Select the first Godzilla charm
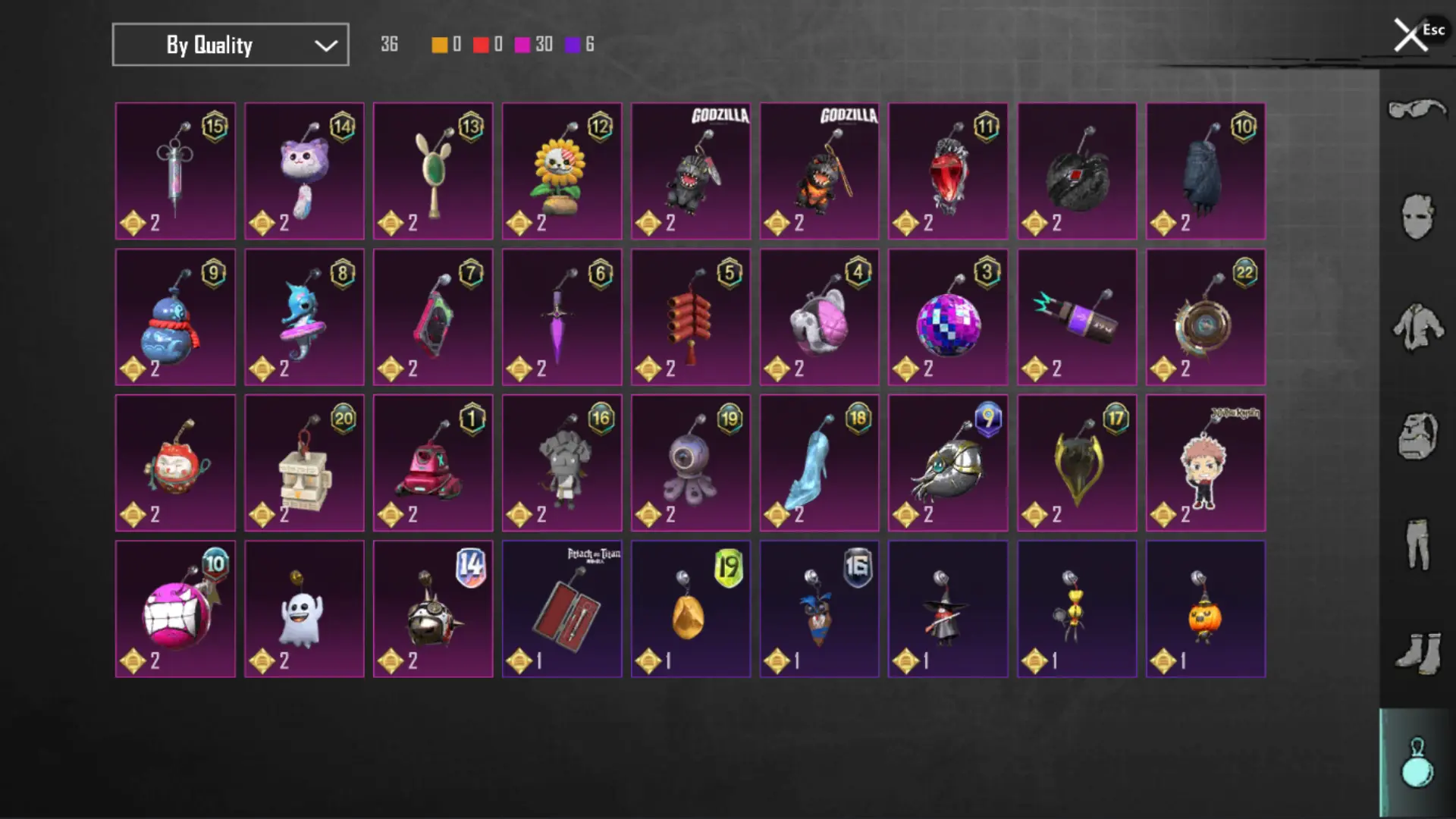This screenshot has width=1456, height=819. click(691, 171)
